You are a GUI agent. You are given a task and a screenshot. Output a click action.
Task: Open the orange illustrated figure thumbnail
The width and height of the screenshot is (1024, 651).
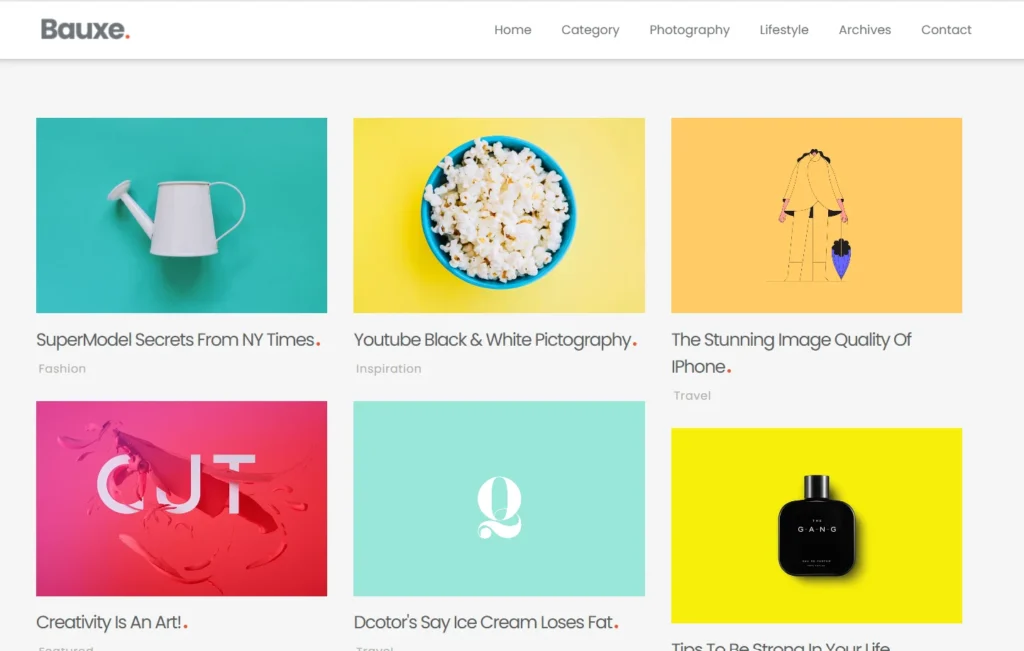(816, 215)
